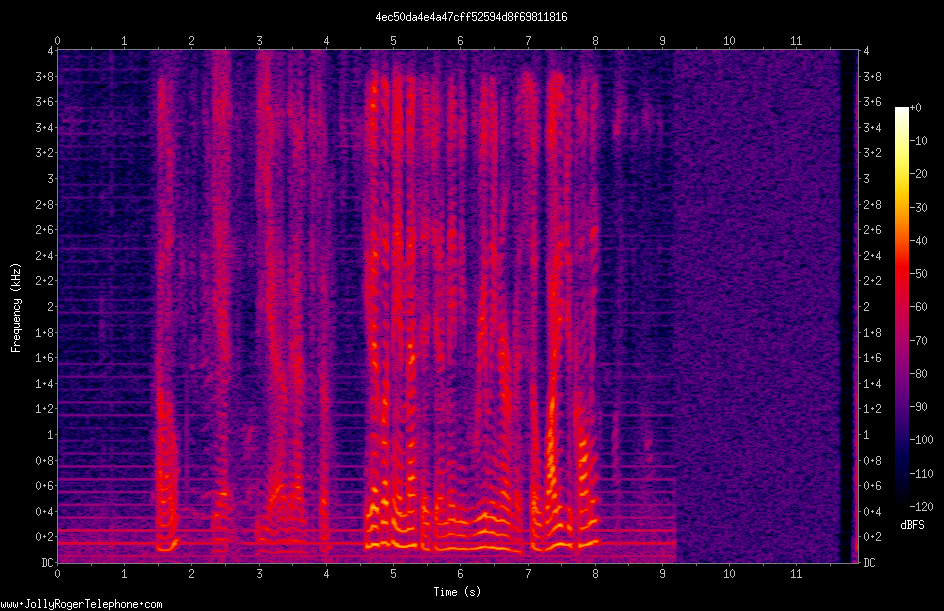Screen dimensions: 944x611
Task: Click '3' on the top time axis
Action: tap(259, 41)
